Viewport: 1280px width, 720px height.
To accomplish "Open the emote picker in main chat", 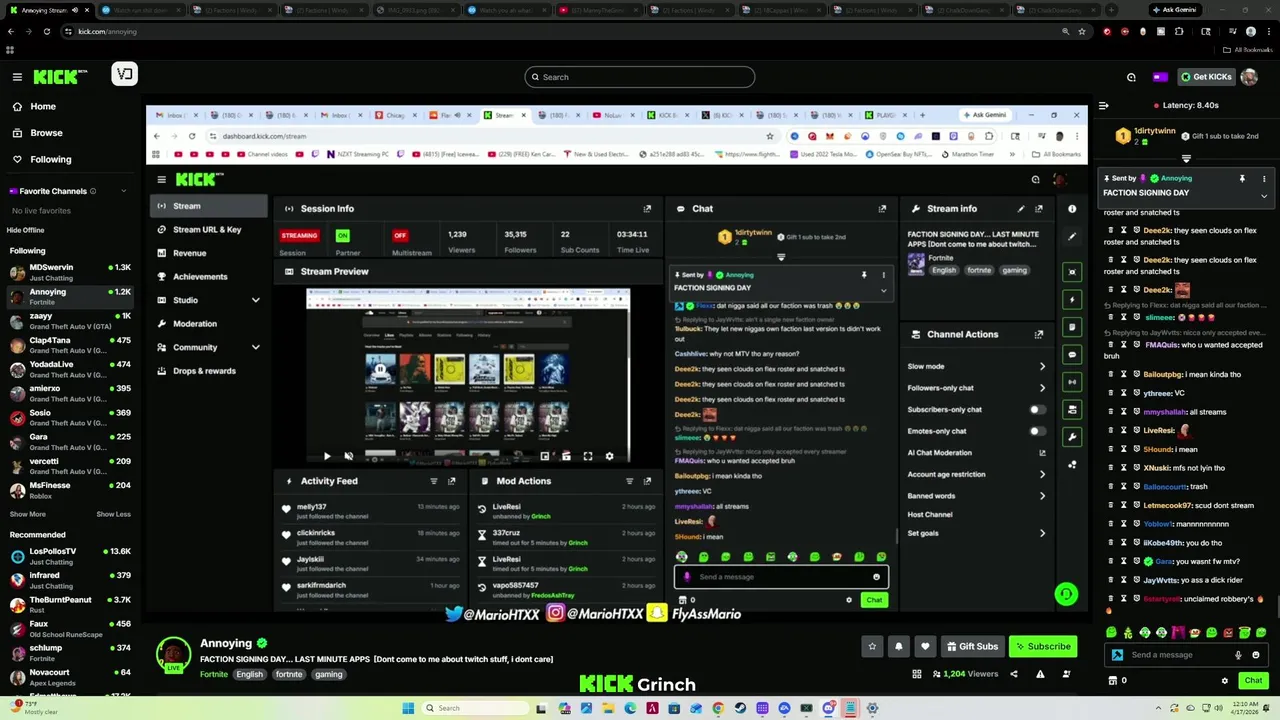I will (1256, 655).
